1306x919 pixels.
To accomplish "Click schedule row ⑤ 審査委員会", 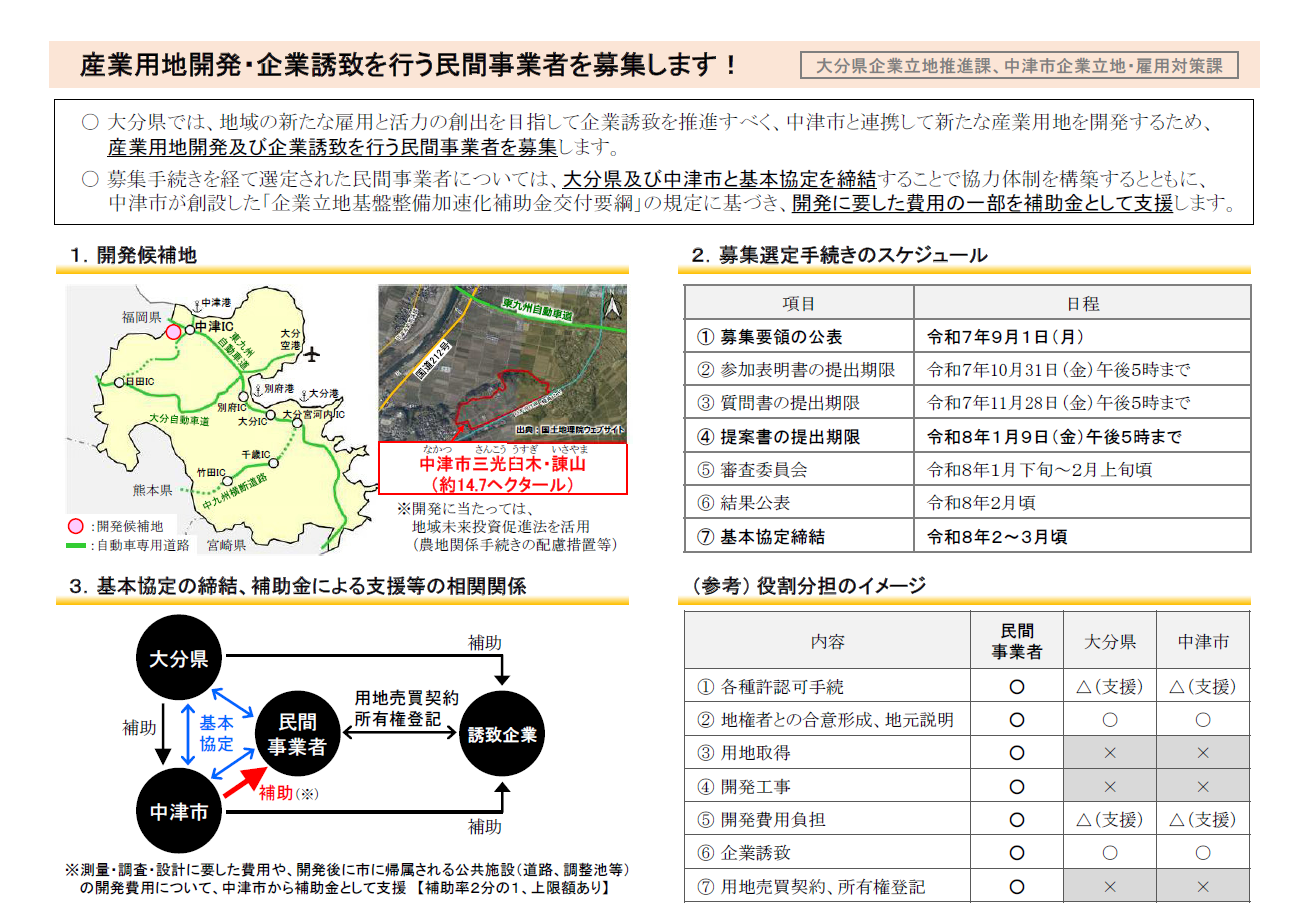I will point(799,469).
